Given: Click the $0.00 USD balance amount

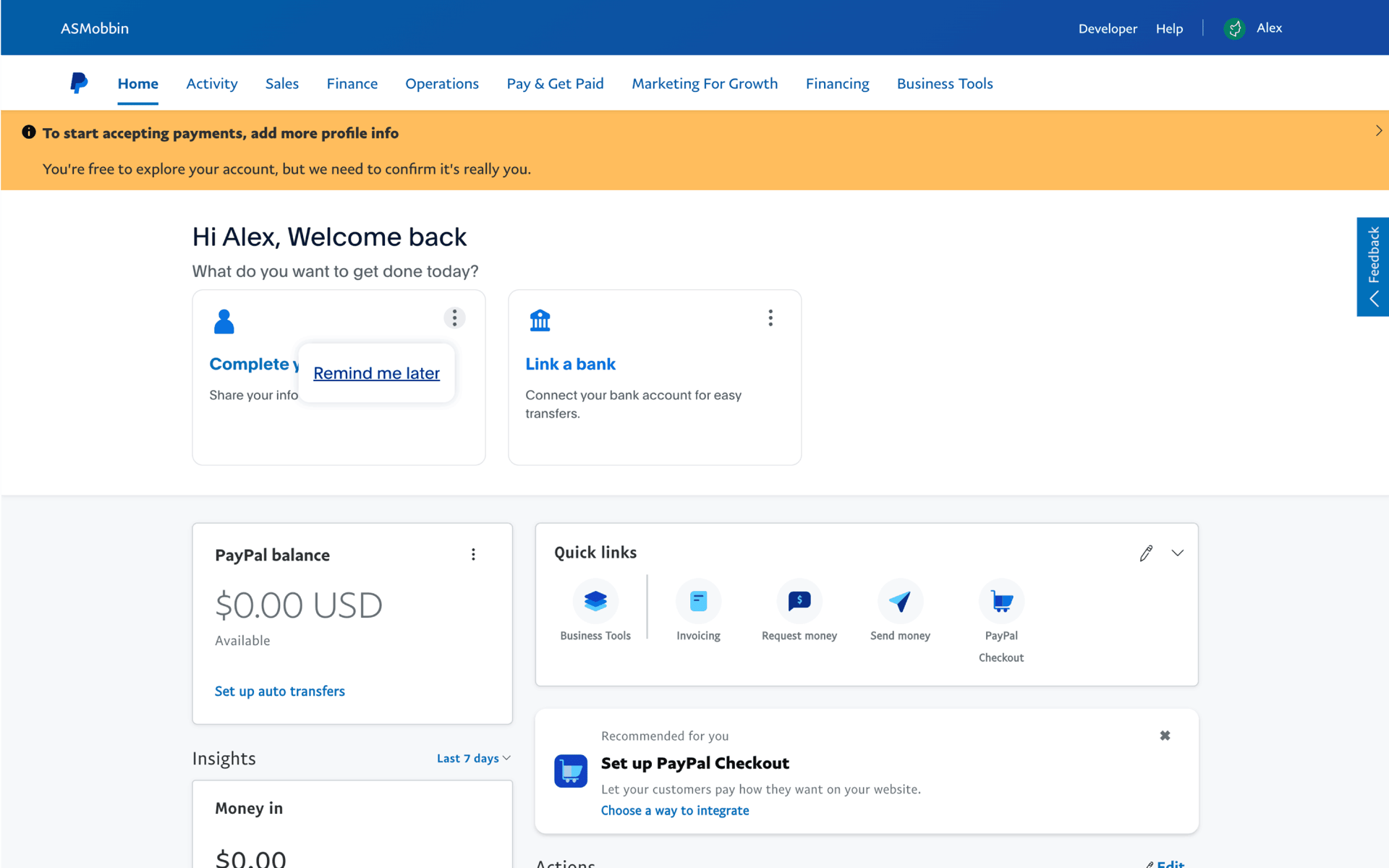Looking at the screenshot, I should pyautogui.click(x=299, y=605).
